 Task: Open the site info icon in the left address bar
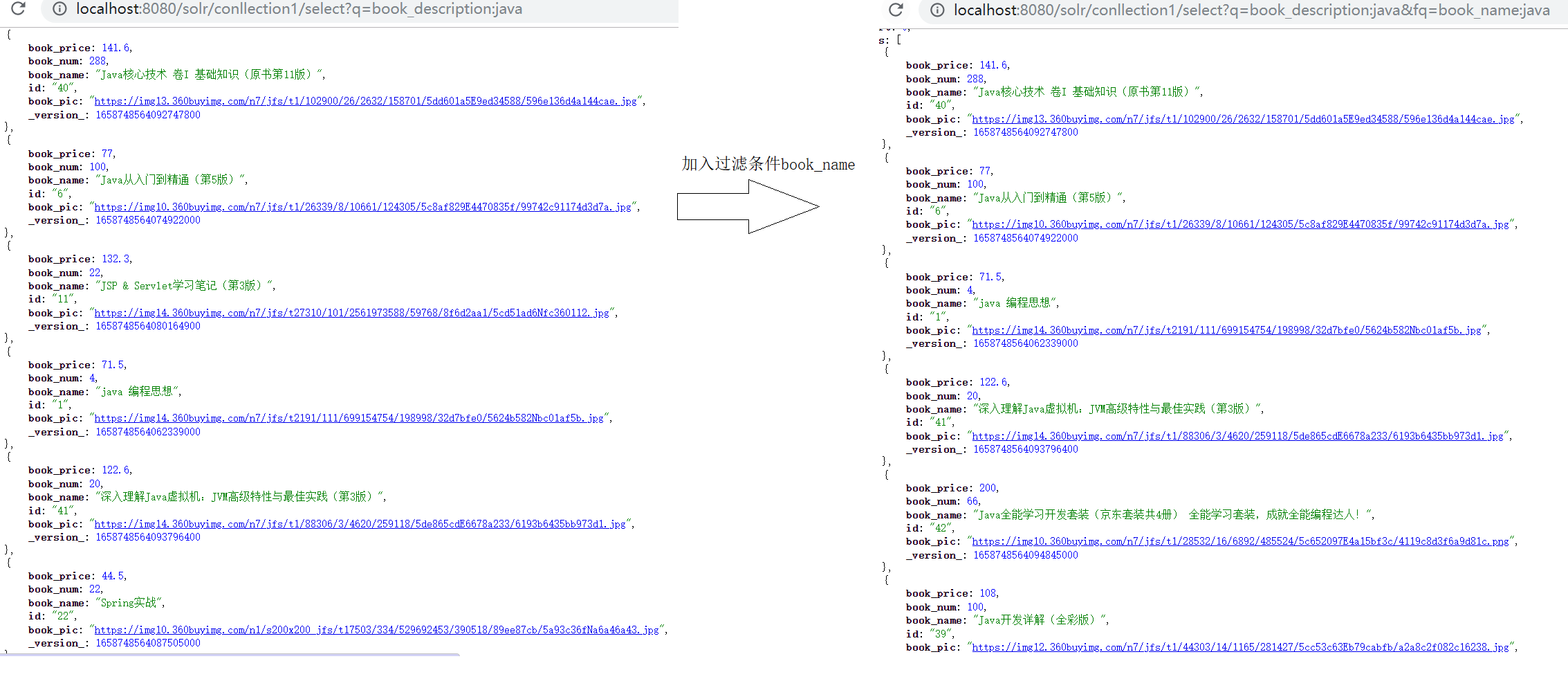60,9
